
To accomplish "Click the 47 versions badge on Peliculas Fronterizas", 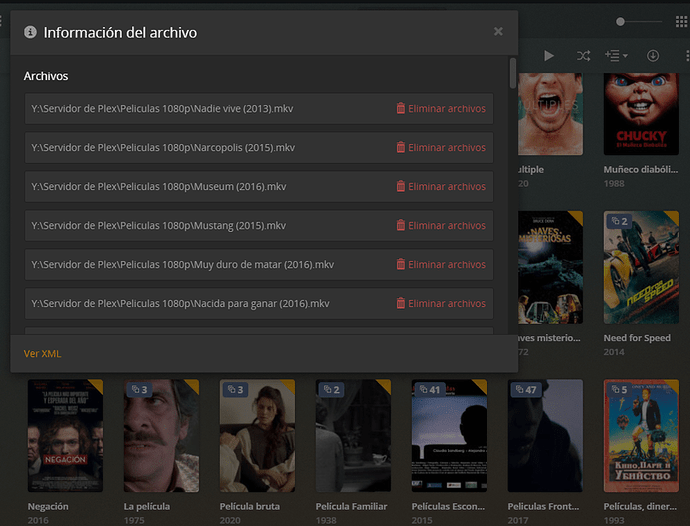I will coord(525,390).
